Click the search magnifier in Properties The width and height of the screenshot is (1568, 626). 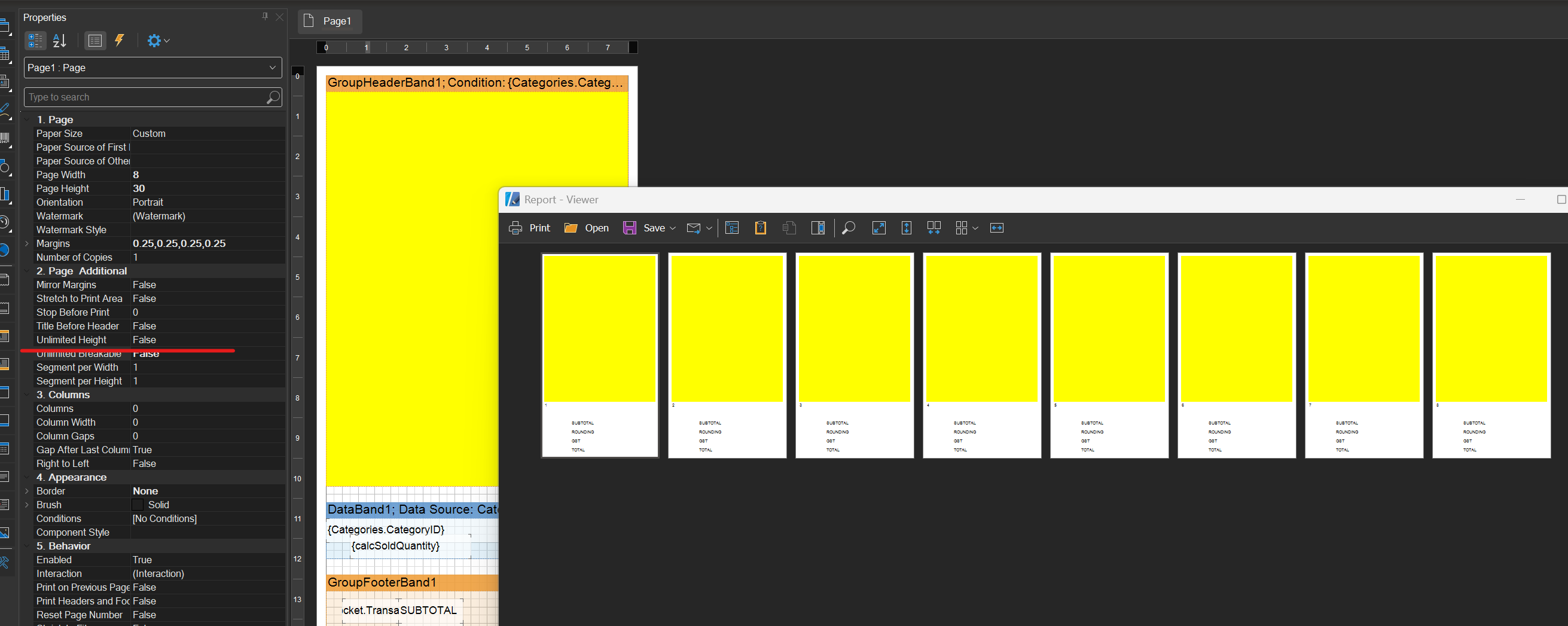(x=273, y=97)
